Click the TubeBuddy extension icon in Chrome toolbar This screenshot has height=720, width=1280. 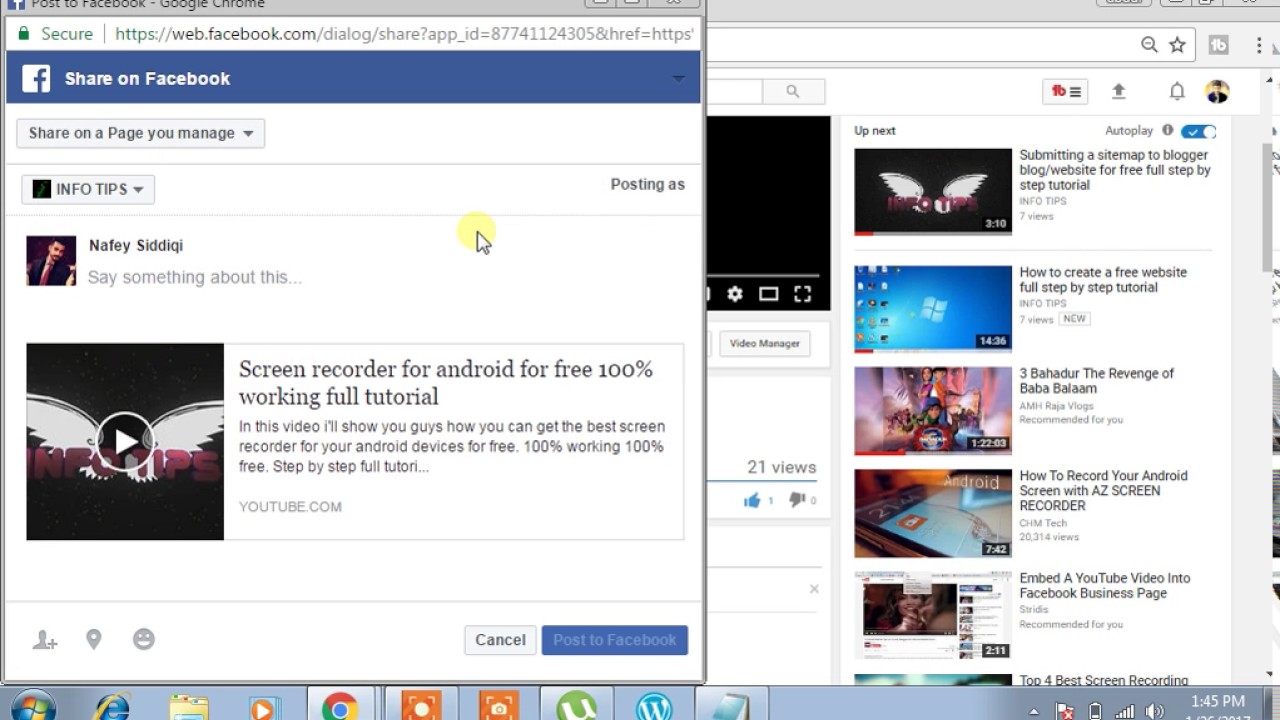click(x=1219, y=45)
